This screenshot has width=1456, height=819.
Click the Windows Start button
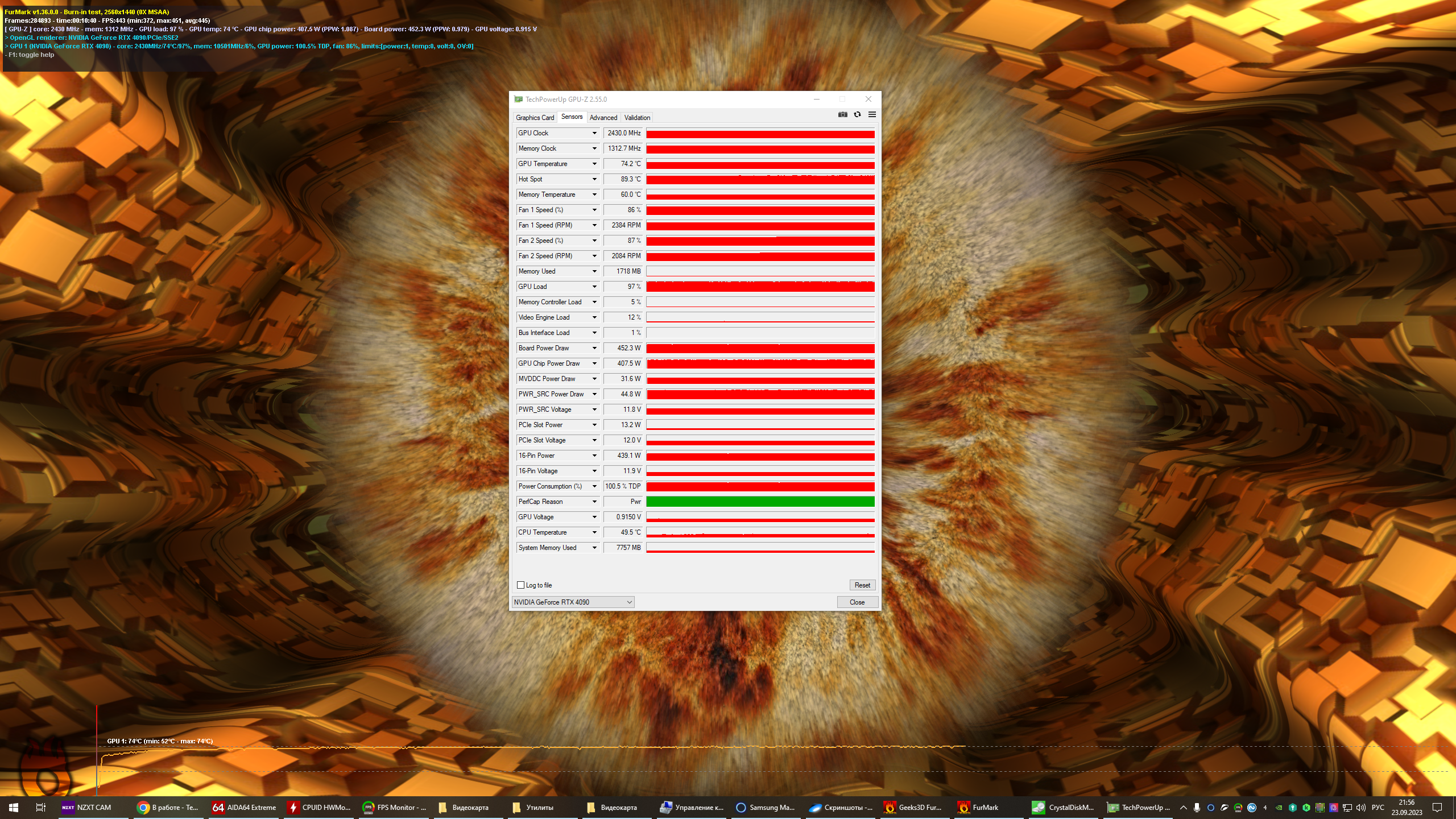pos(14,807)
